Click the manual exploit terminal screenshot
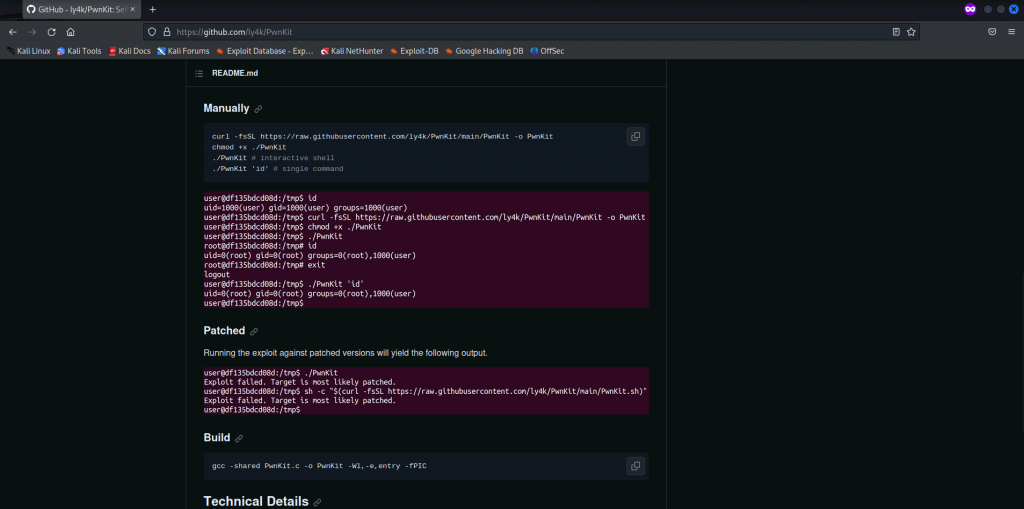 426,250
